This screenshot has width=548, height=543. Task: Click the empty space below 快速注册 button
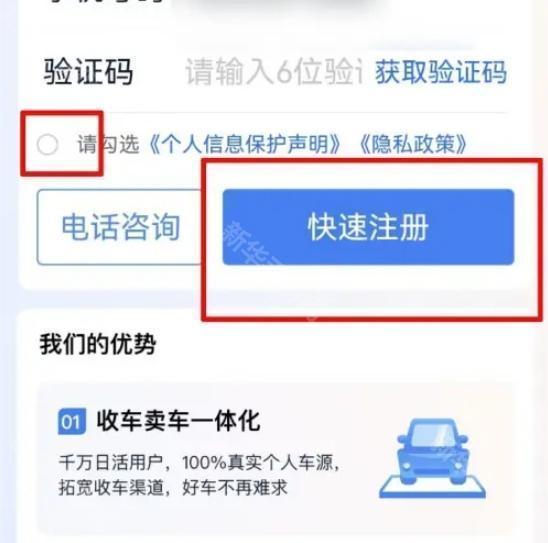tap(370, 290)
